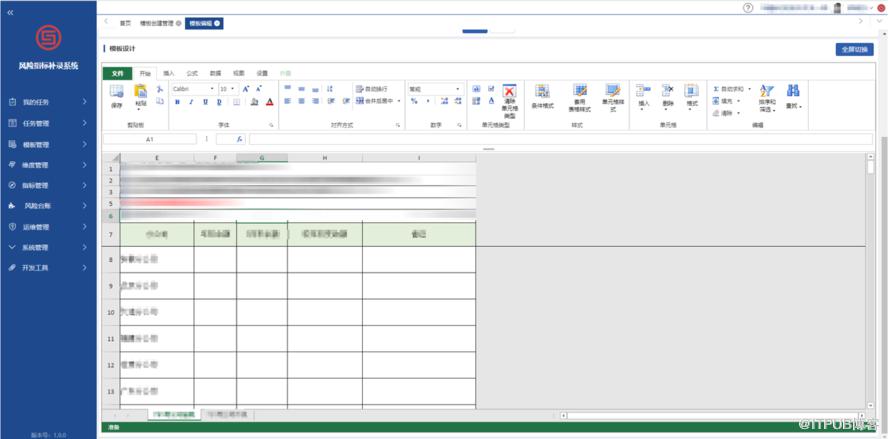
Task: Click the red X clear cell type icon
Action: click(510, 91)
